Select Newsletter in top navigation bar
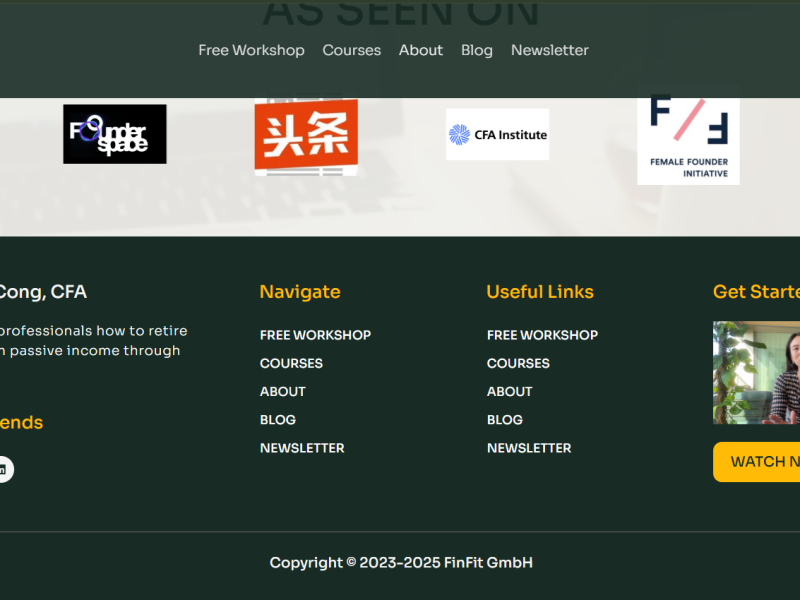Screen dimensions: 800x600 (549, 50)
